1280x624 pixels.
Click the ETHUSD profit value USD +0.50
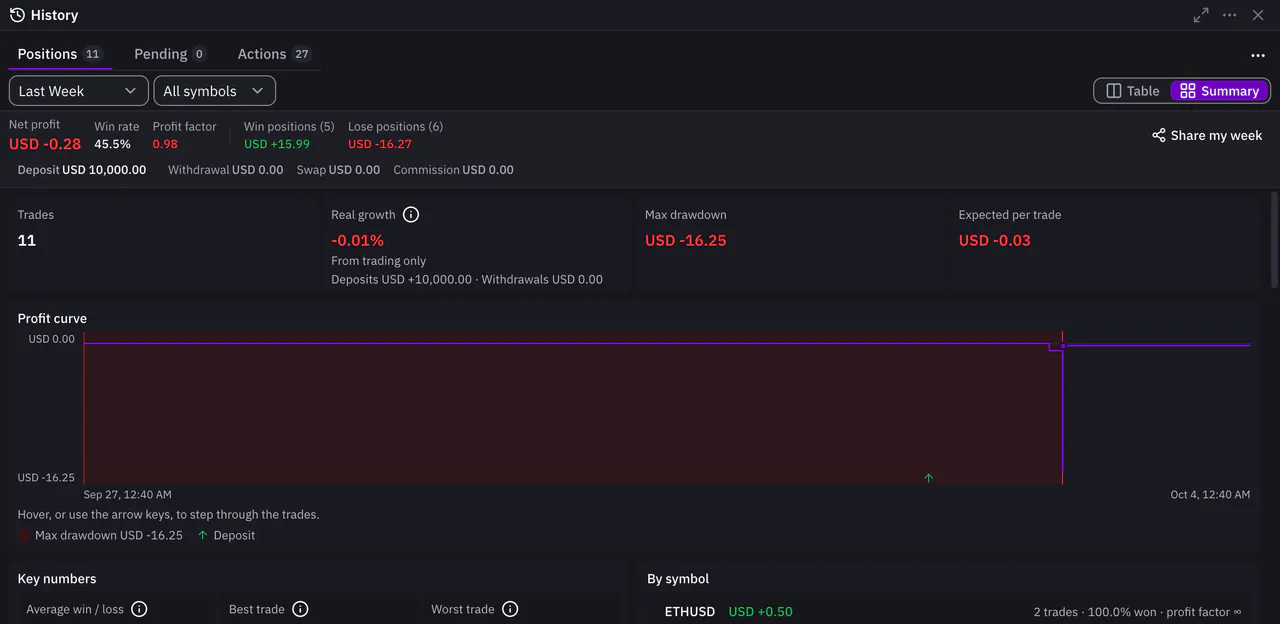[760, 611]
